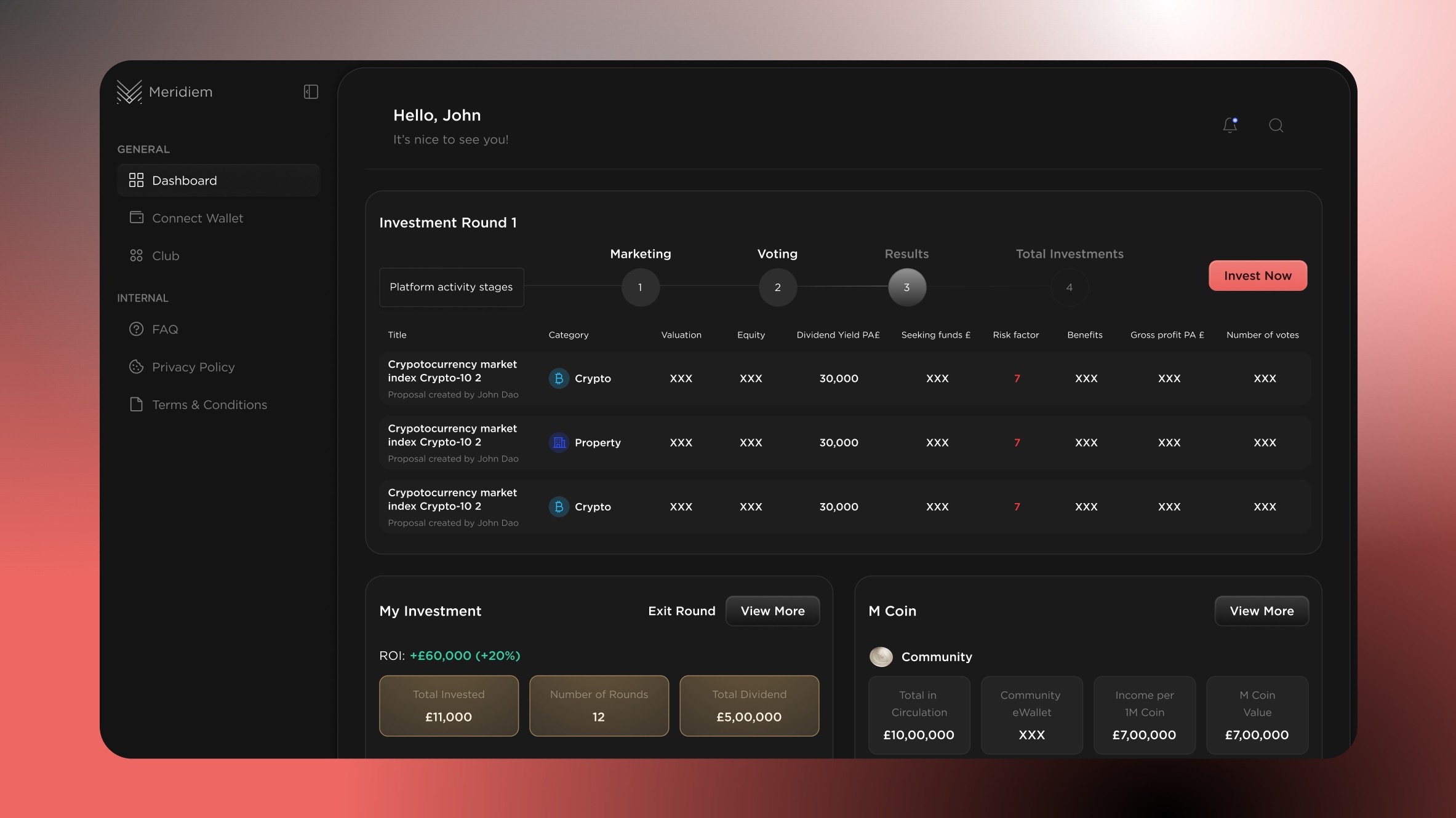1456x818 pixels.
Task: Open the search magnifier icon
Action: click(1276, 125)
